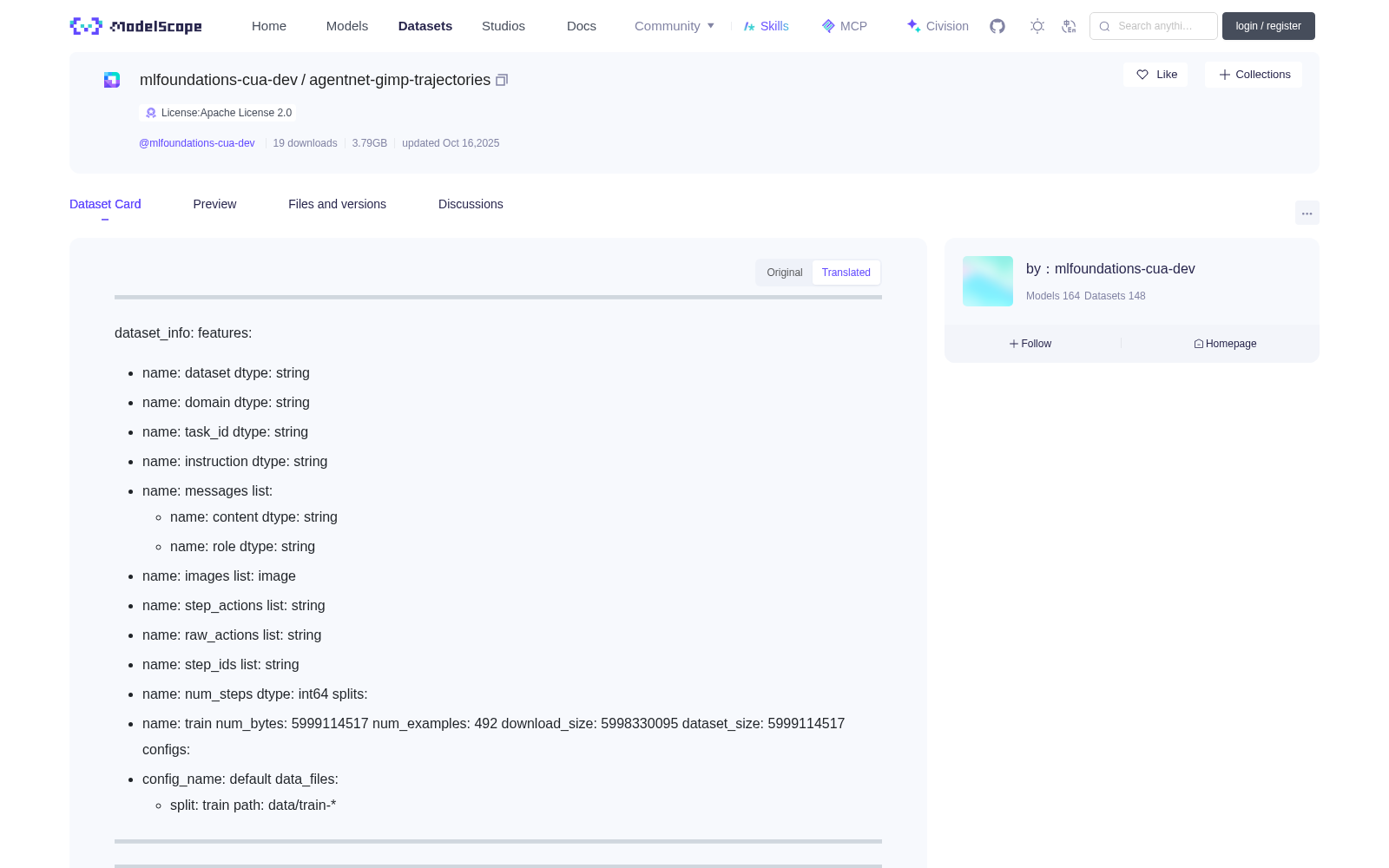Screen dimensions: 1389x868
Task: Click 'name: role dtype: string' sub-item
Action: click(242, 547)
